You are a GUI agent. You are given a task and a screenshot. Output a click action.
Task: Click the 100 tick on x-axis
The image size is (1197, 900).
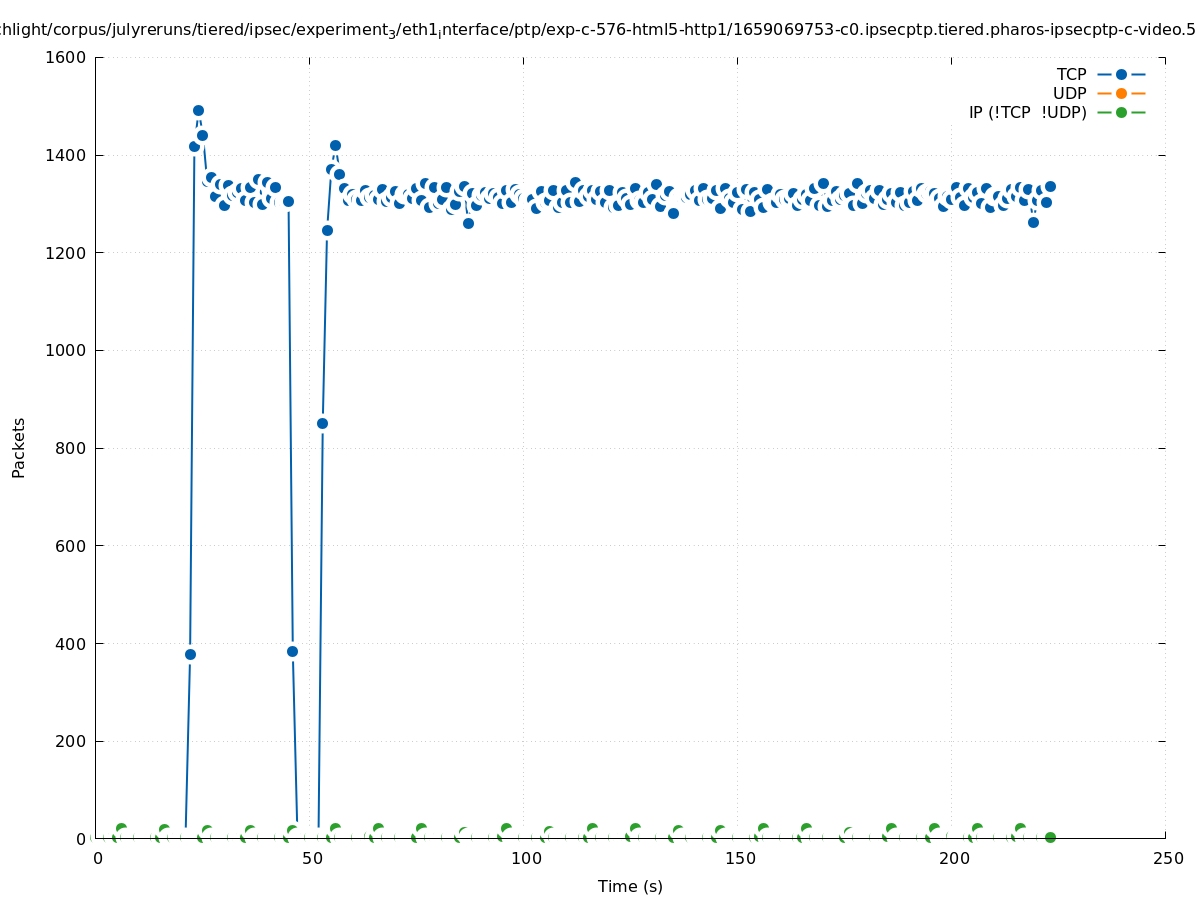pyautogui.click(x=525, y=859)
